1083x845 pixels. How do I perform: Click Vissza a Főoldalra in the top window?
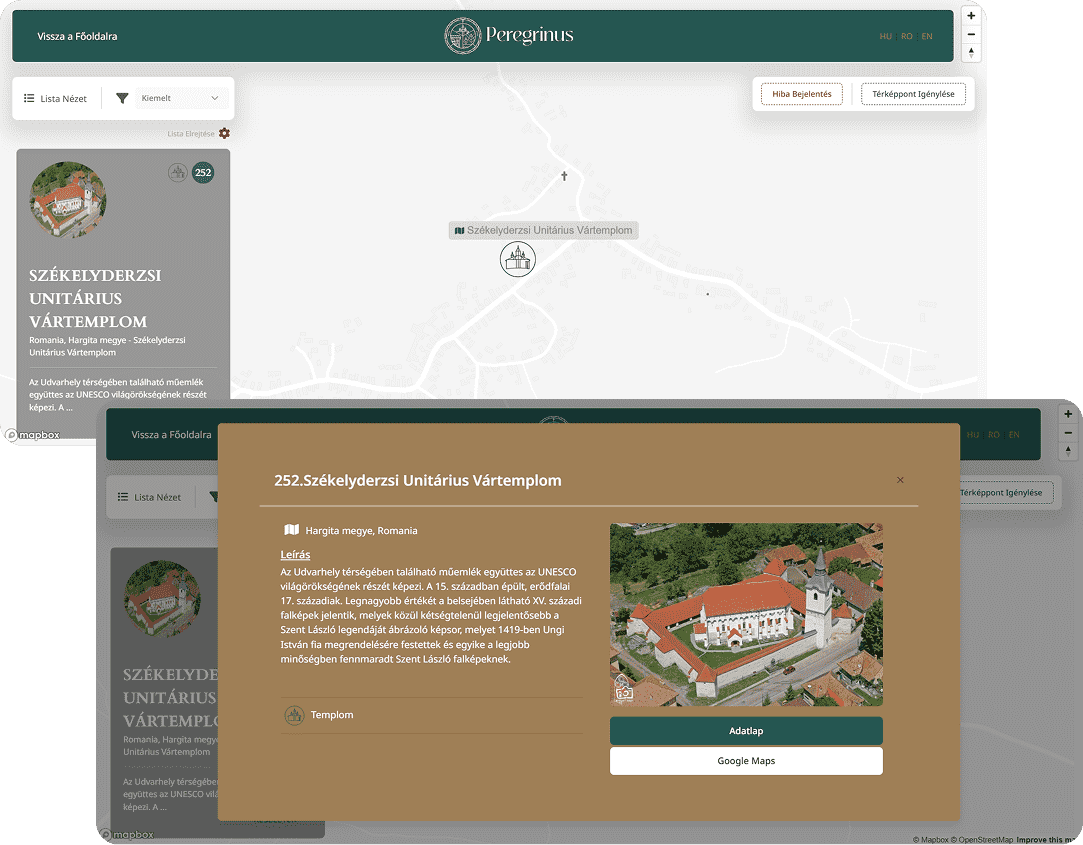click(77, 37)
